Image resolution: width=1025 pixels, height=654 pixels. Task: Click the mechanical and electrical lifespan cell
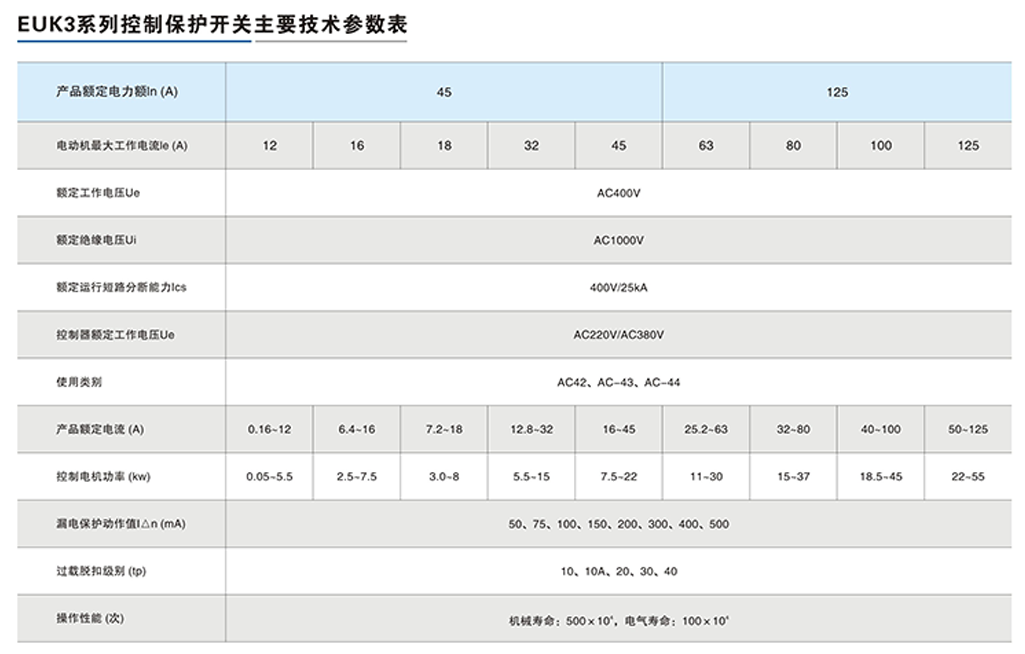(618, 618)
